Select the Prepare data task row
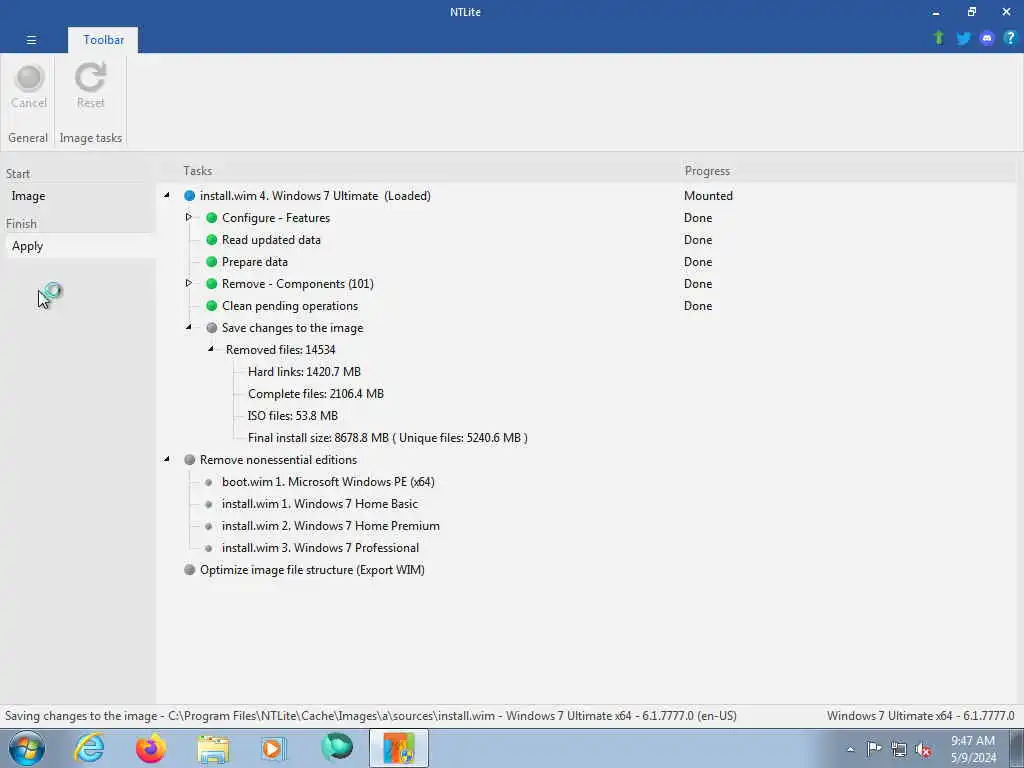Screen dimensions: 1024x768 (x=255, y=262)
